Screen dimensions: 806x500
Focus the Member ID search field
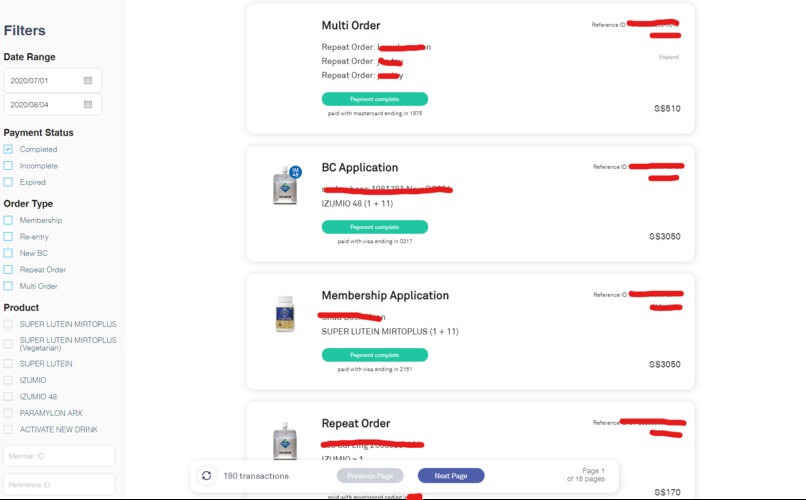[59, 456]
